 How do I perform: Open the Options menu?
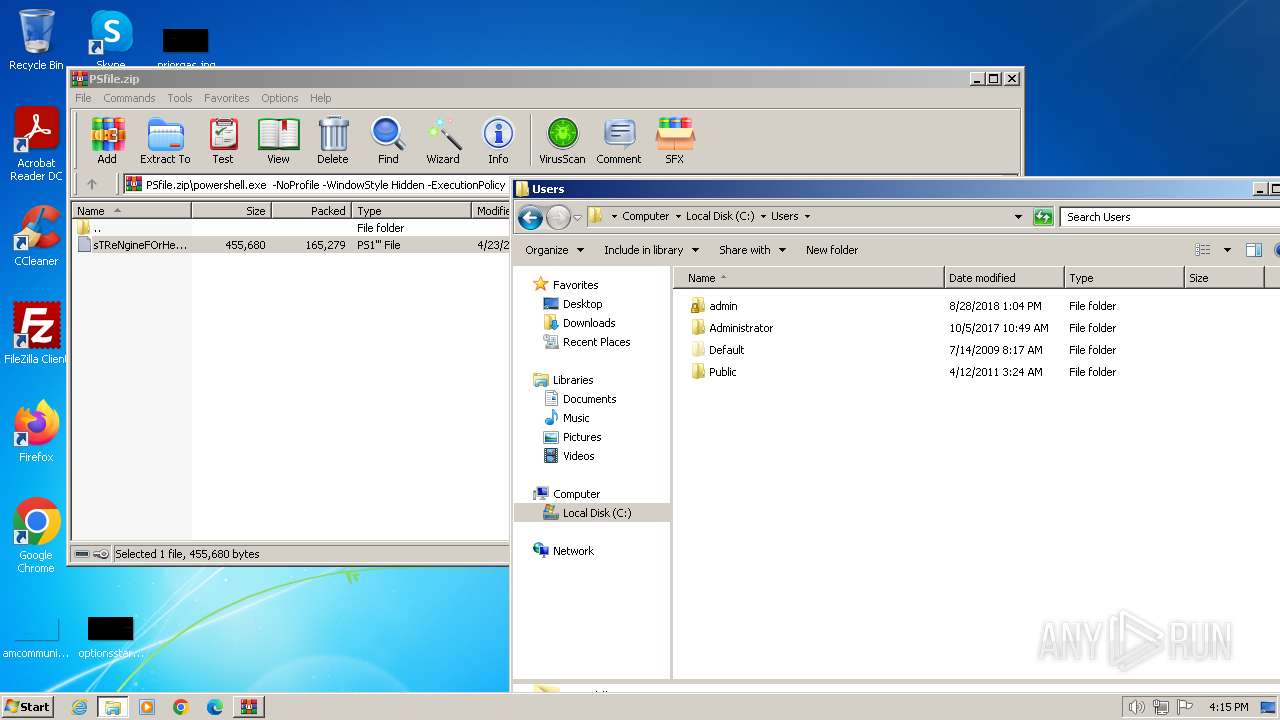[x=280, y=98]
